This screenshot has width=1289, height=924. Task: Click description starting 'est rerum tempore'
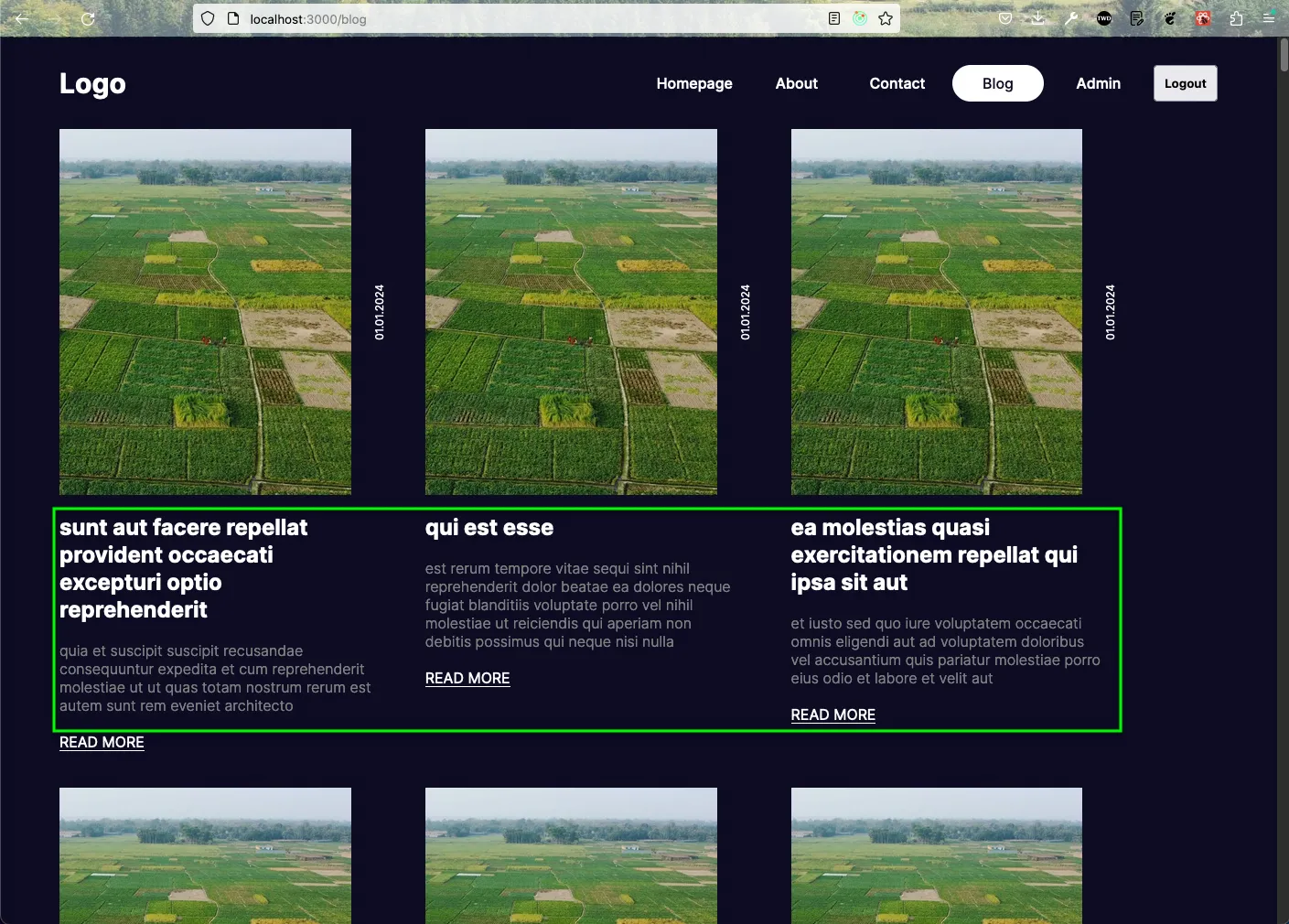(577, 606)
